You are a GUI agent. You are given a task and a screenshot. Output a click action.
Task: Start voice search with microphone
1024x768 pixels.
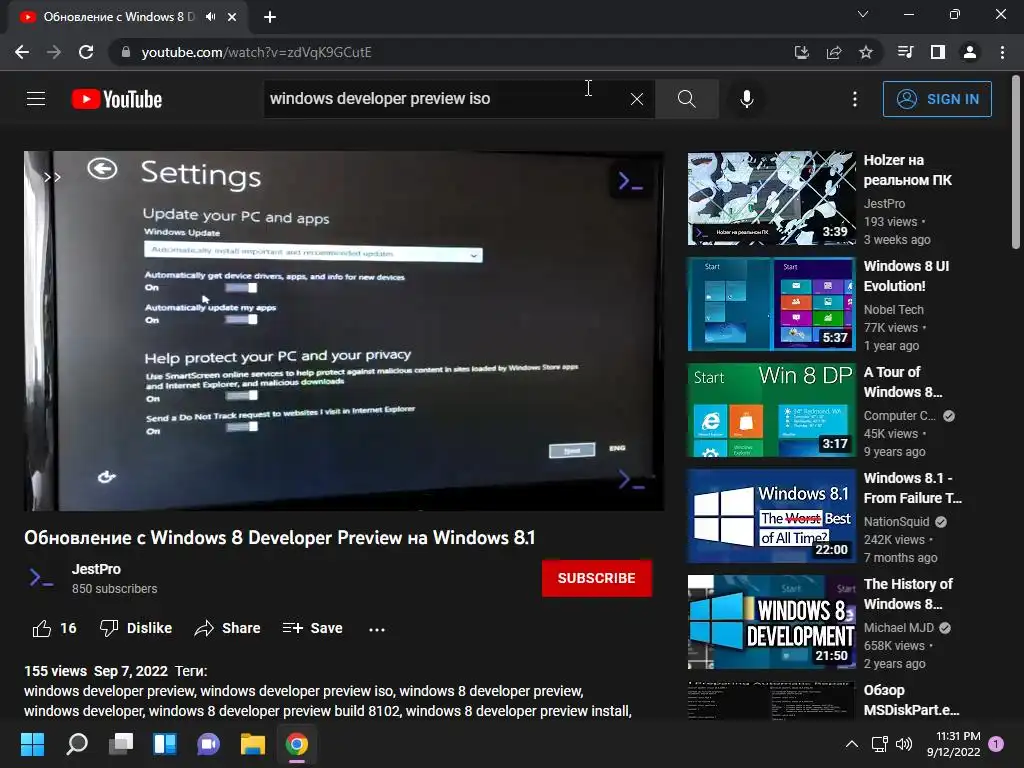(x=746, y=99)
